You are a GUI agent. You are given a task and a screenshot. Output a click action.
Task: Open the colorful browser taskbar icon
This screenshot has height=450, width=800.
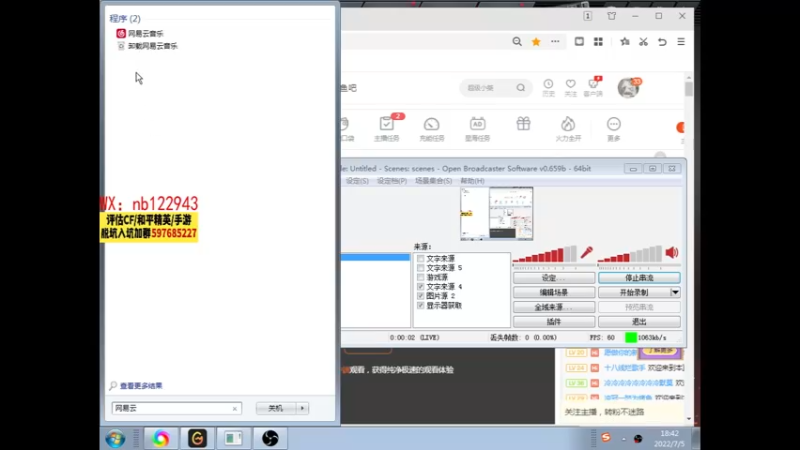[161, 438]
